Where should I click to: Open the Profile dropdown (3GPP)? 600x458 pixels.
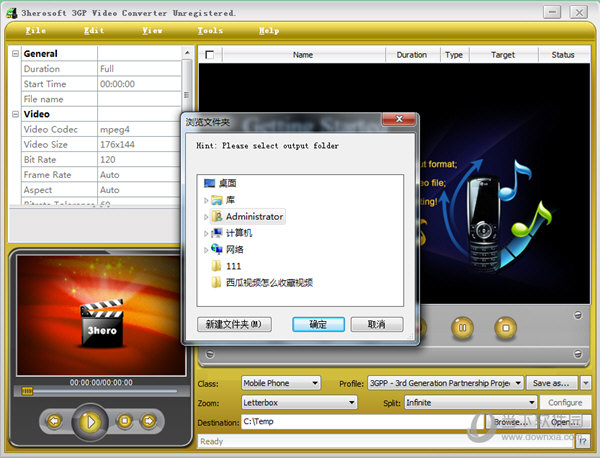point(445,383)
